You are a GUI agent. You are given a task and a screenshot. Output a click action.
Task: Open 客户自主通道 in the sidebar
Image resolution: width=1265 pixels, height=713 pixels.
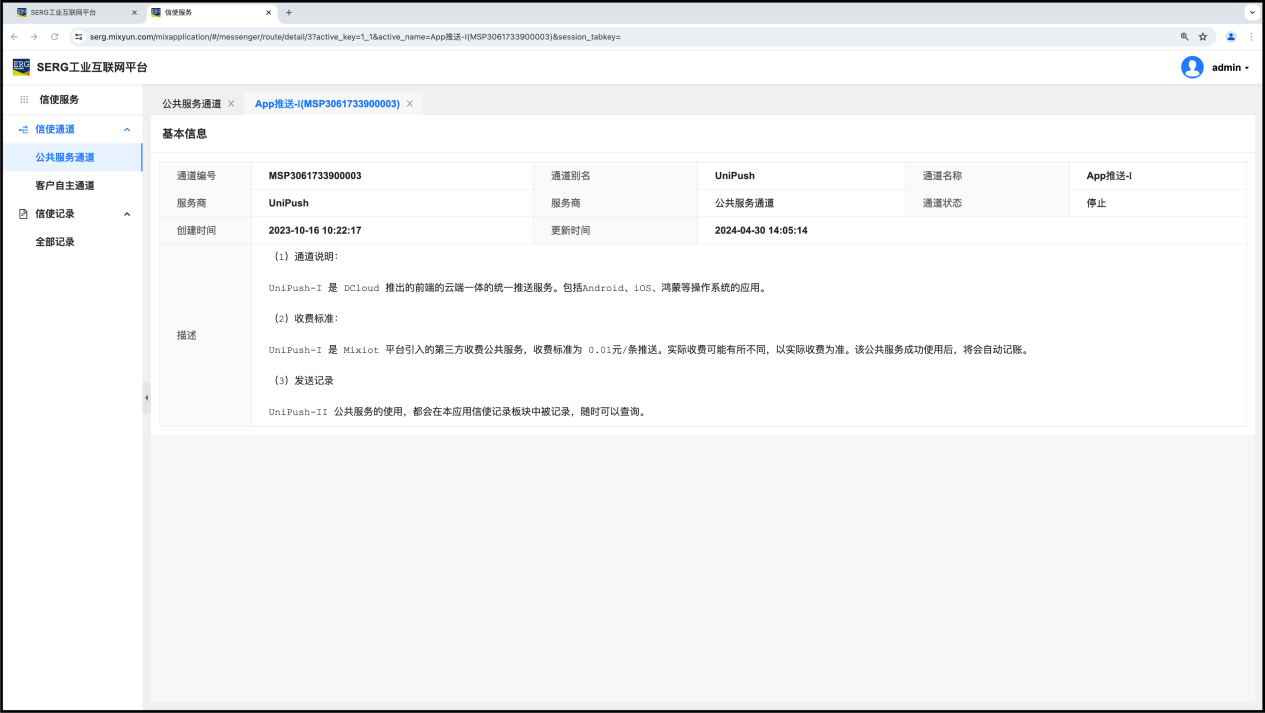[x=65, y=186]
